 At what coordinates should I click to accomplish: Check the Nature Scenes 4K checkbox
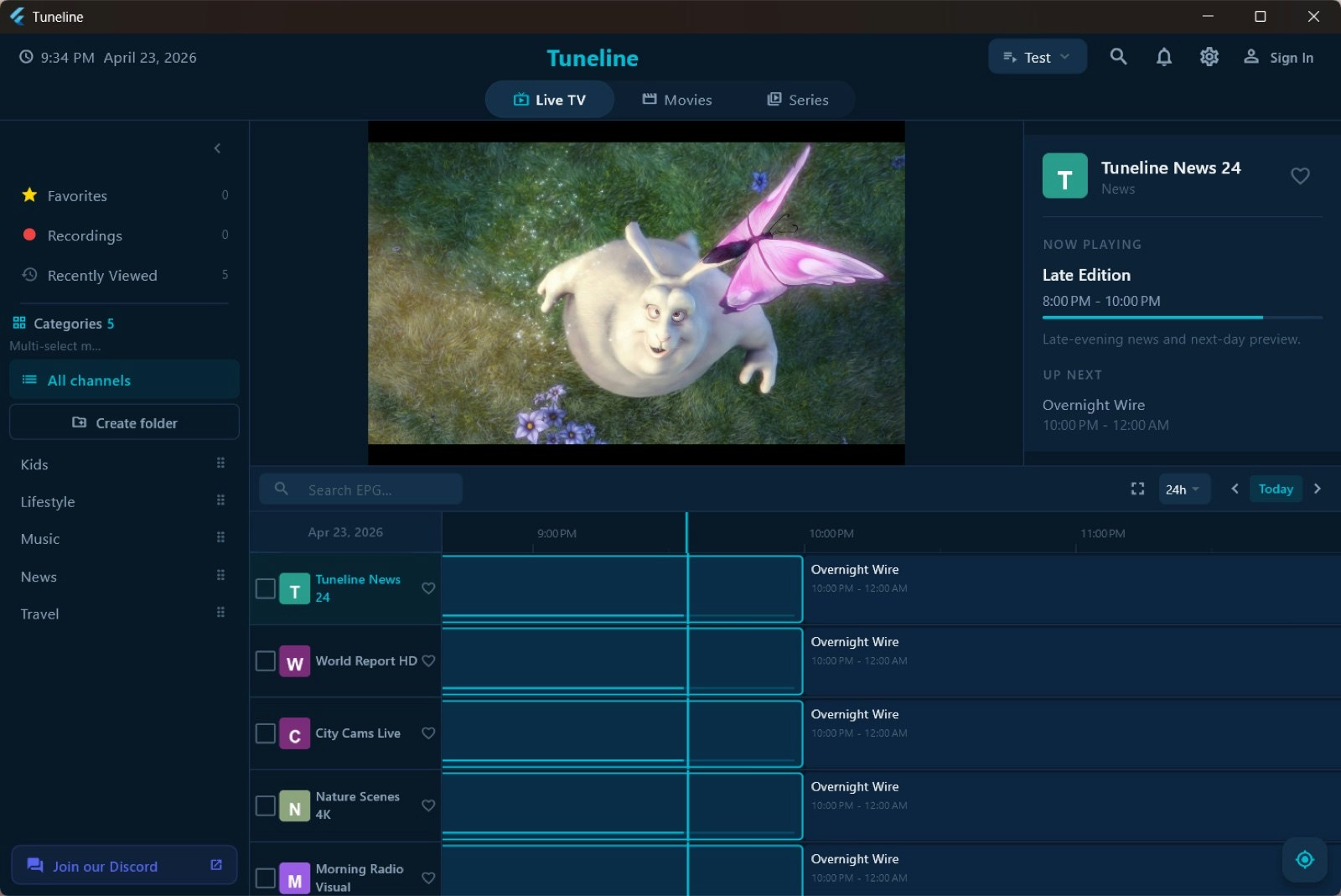(265, 805)
